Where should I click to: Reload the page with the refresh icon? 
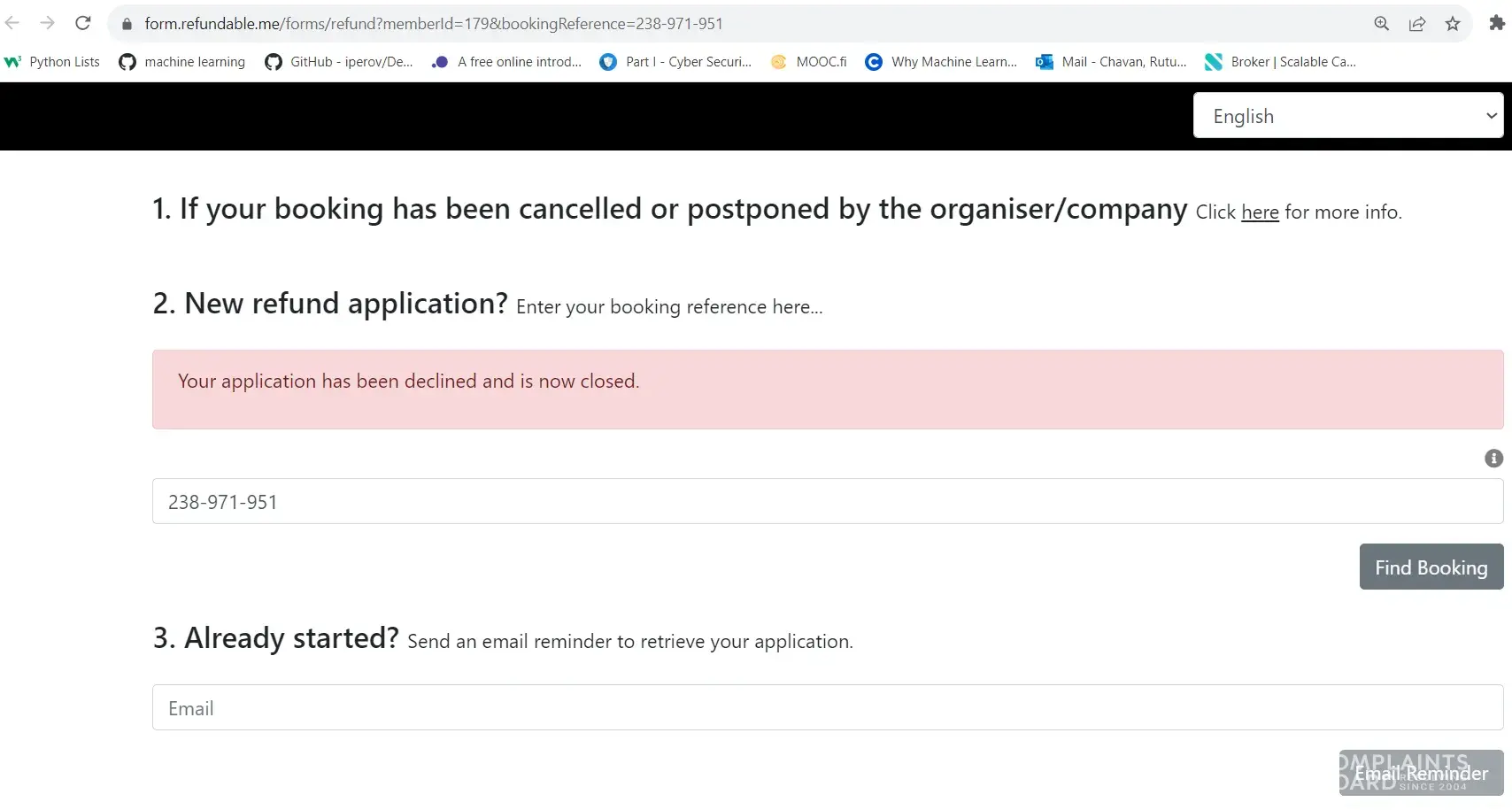(83, 23)
